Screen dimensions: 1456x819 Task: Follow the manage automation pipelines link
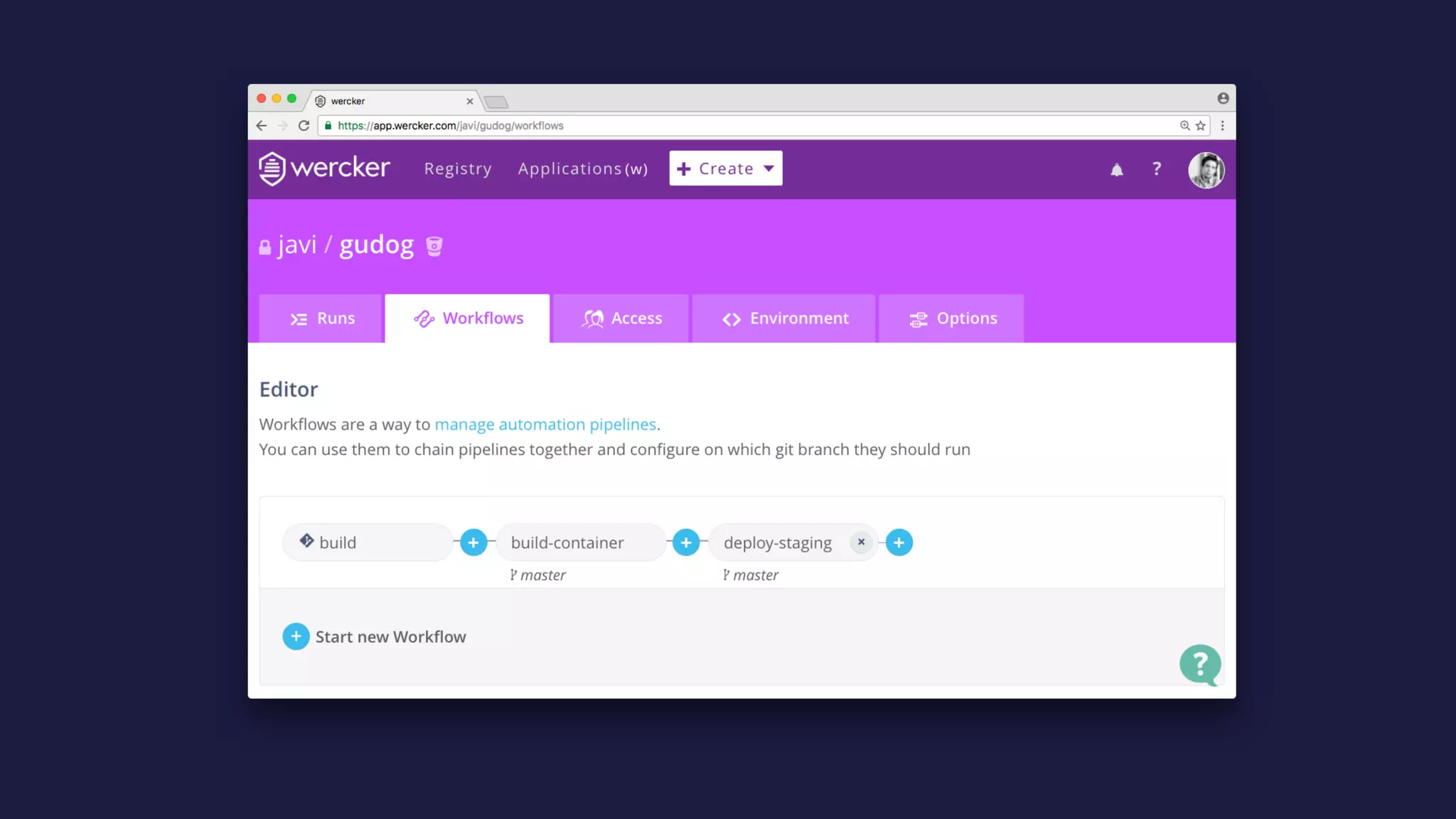[x=545, y=424]
